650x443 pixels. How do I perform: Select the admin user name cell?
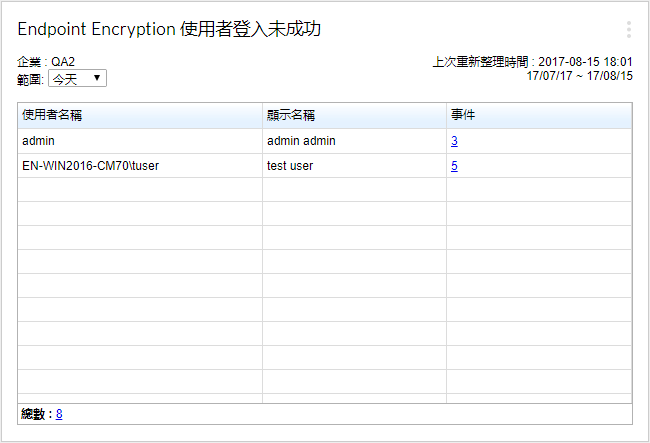click(38, 142)
